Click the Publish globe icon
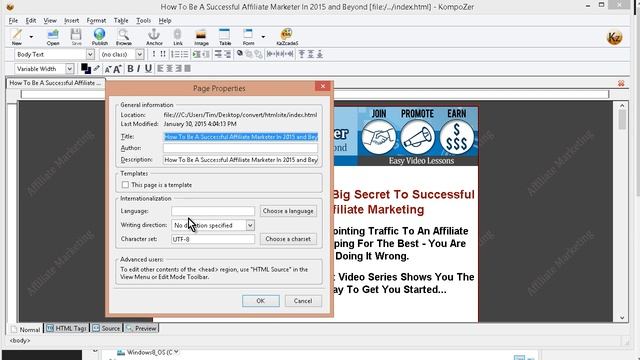The width and height of the screenshot is (640, 360). point(100,37)
